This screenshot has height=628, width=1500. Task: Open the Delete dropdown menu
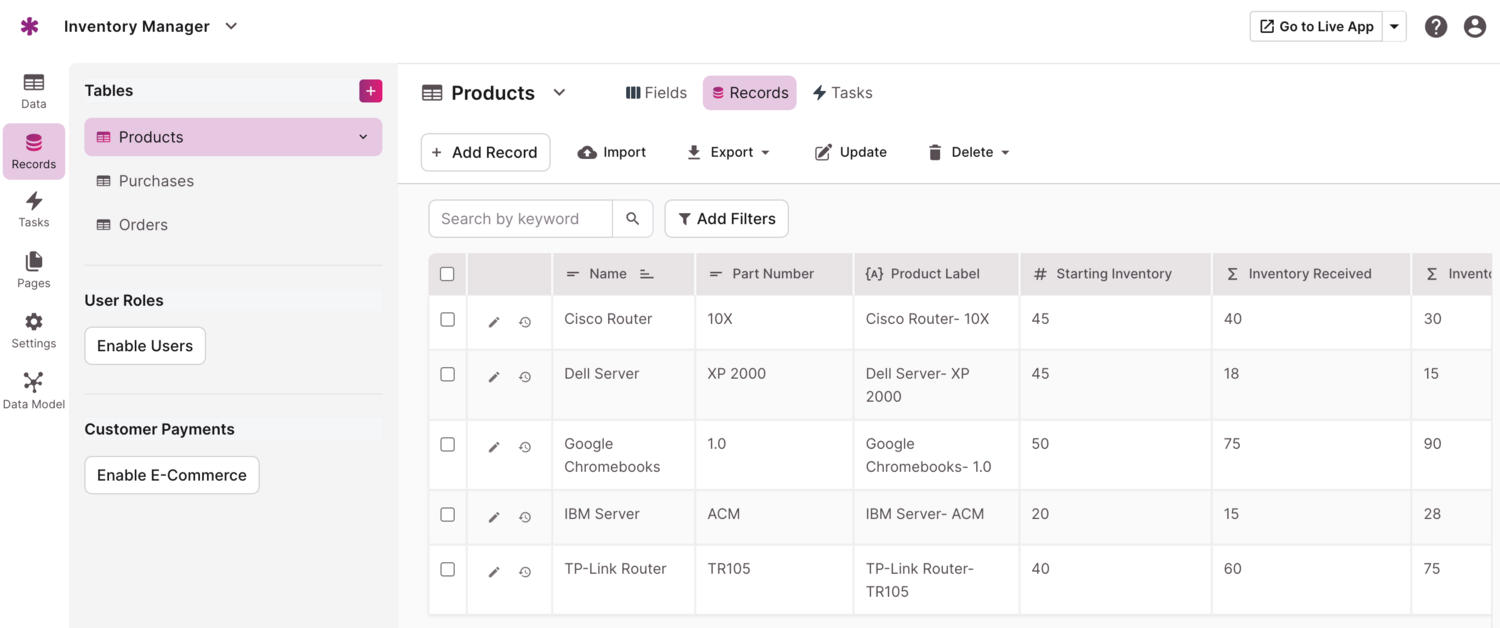point(969,152)
